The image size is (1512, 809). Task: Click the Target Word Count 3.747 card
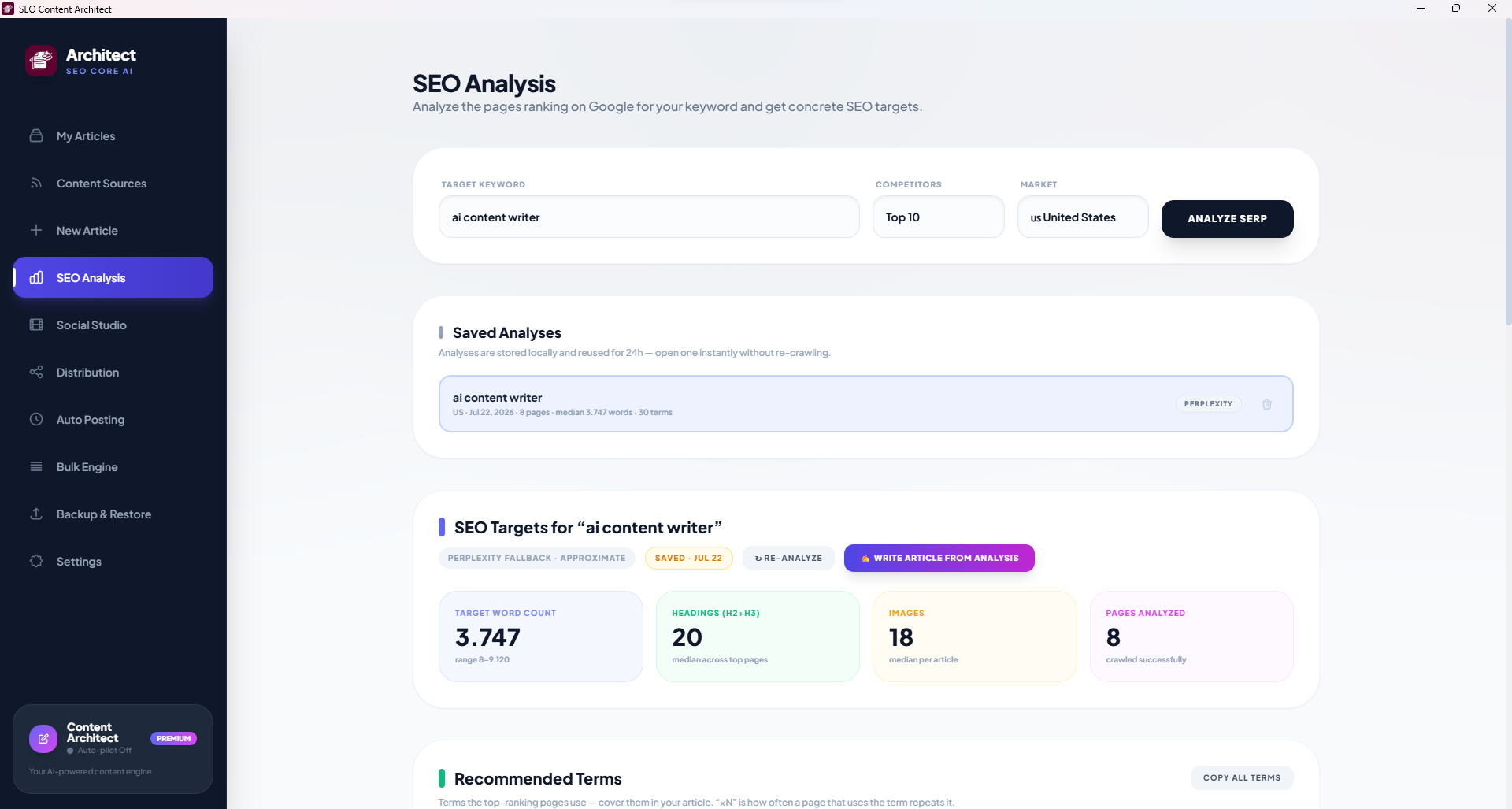click(x=541, y=636)
